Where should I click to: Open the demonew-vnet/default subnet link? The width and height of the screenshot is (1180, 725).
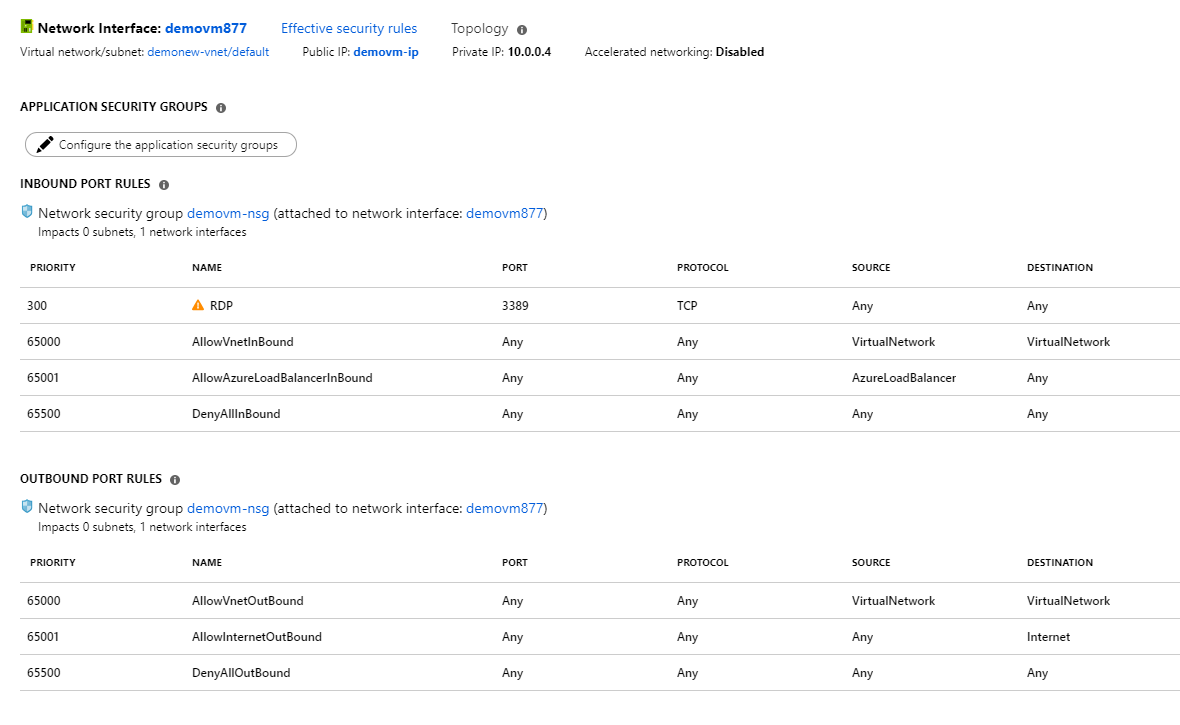click(208, 52)
